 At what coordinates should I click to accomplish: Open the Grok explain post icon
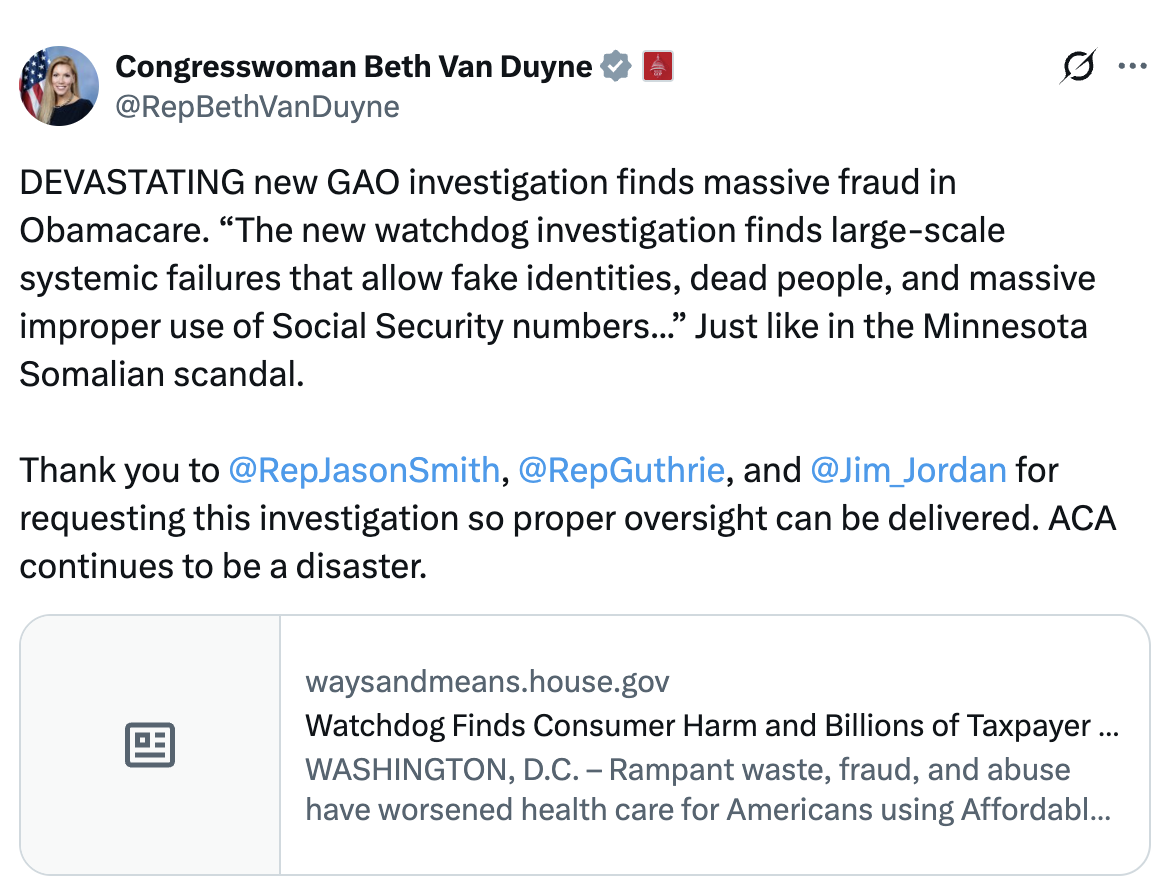tap(1080, 67)
